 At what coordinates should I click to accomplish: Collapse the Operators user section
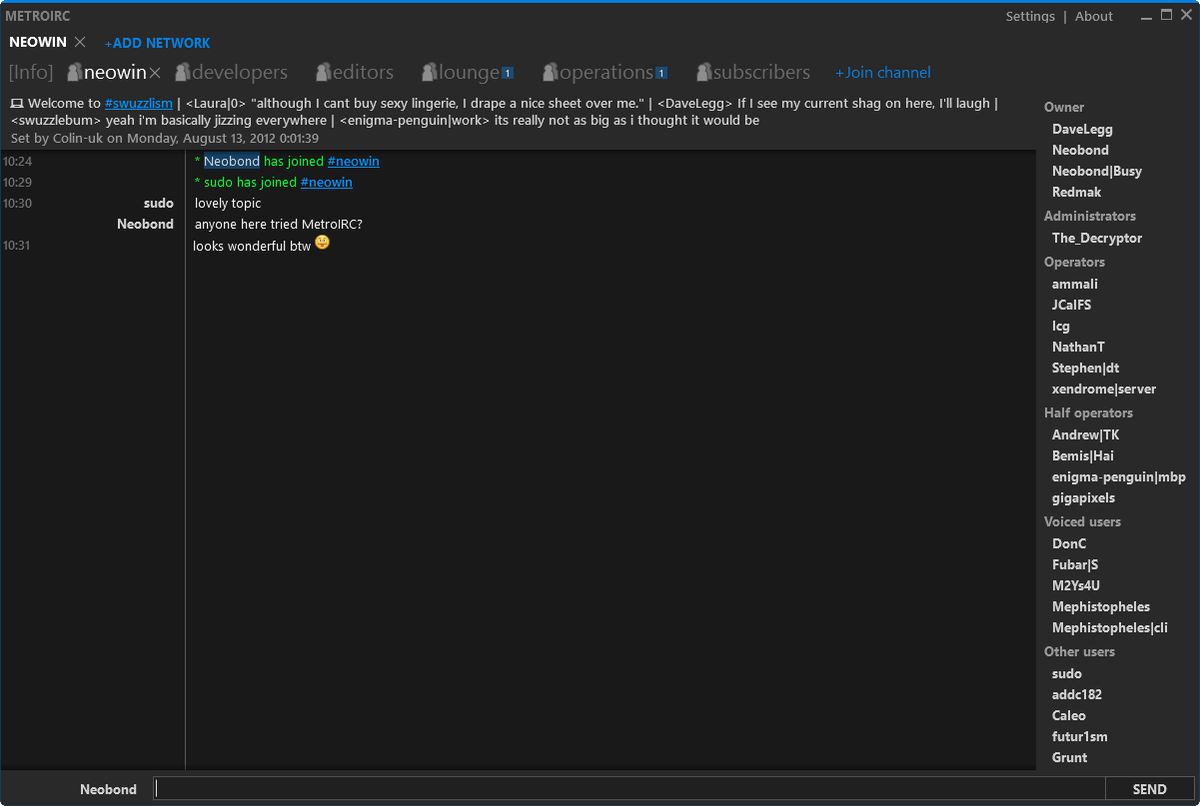click(1074, 262)
